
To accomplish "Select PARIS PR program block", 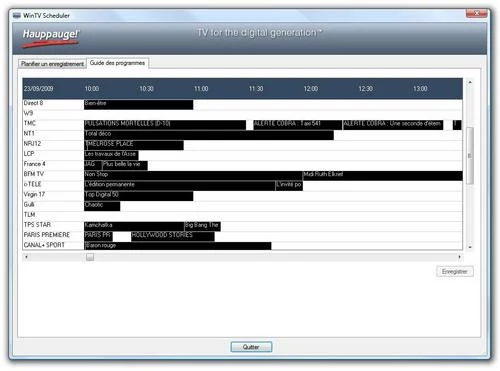I will (x=98, y=237).
